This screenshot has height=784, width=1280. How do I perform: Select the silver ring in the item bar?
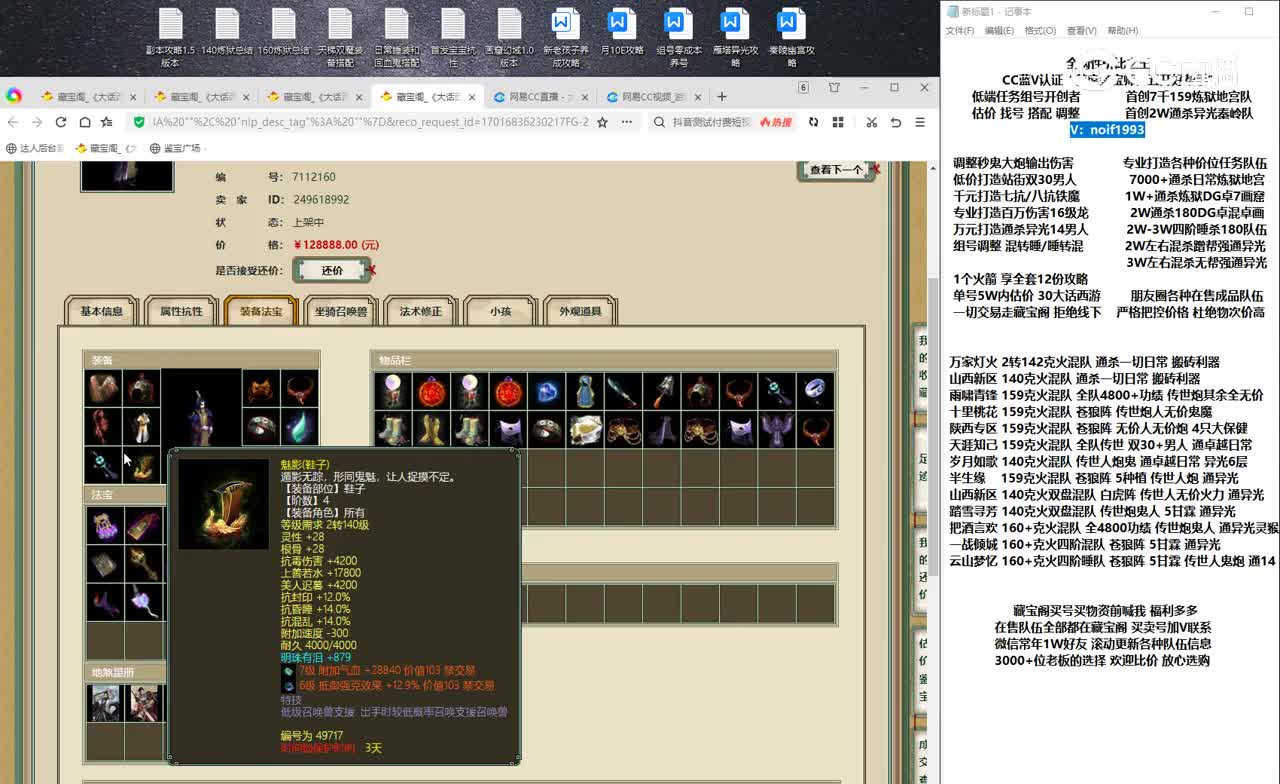814,392
